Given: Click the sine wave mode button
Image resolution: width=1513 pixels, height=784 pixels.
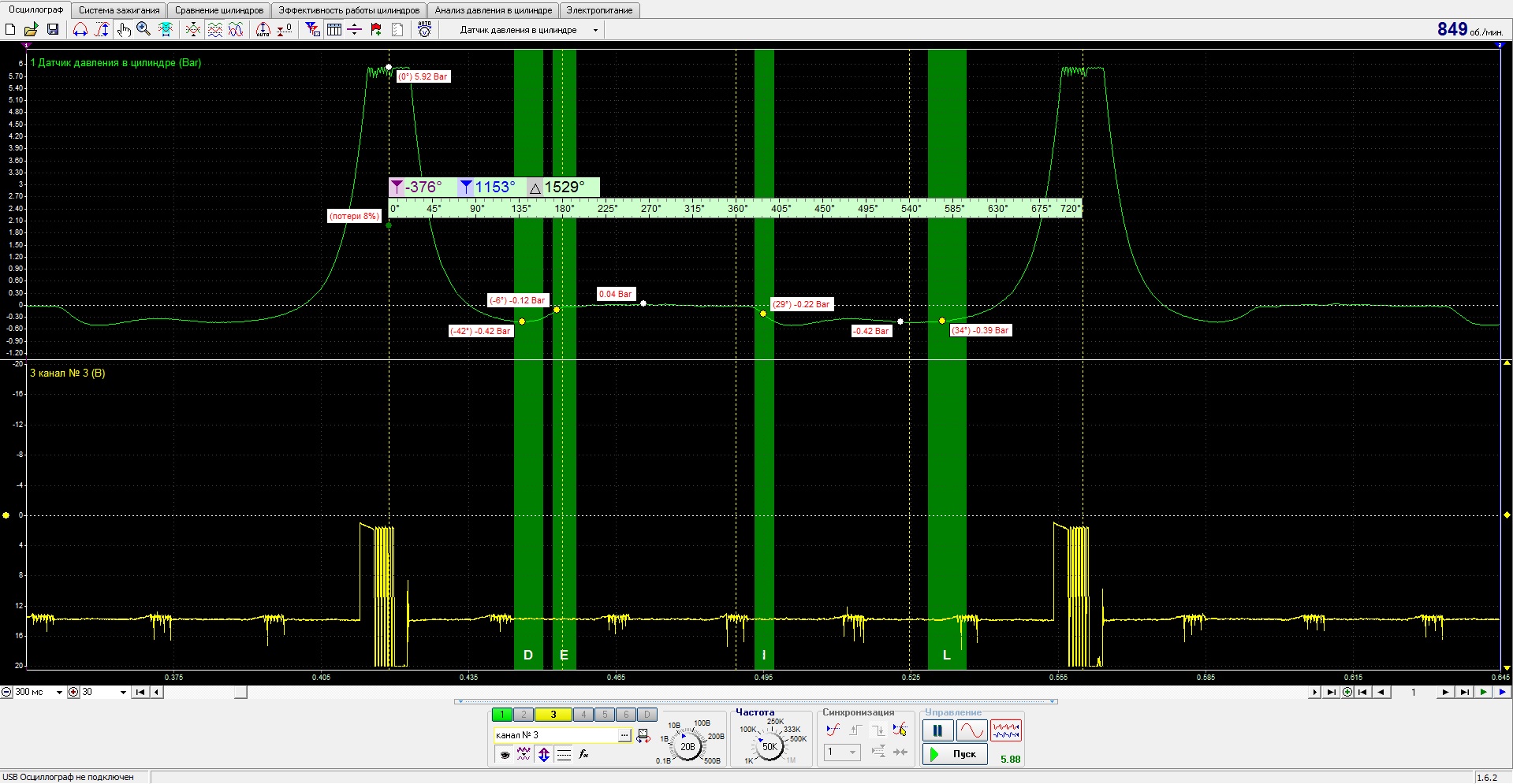Looking at the screenshot, I should click(x=971, y=730).
